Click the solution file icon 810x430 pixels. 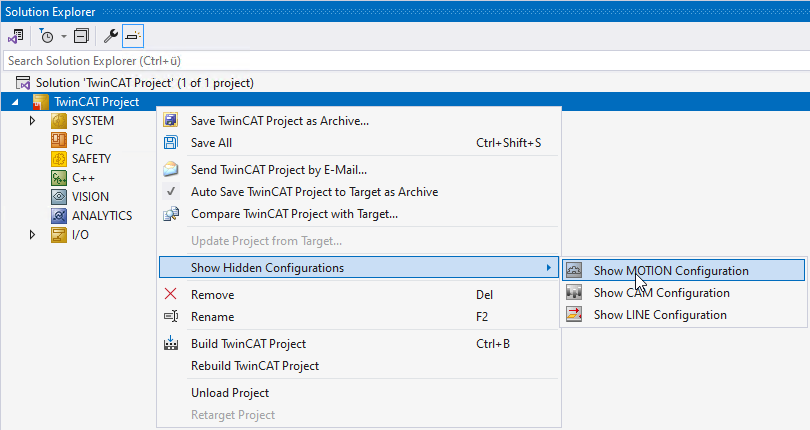(x=23, y=83)
